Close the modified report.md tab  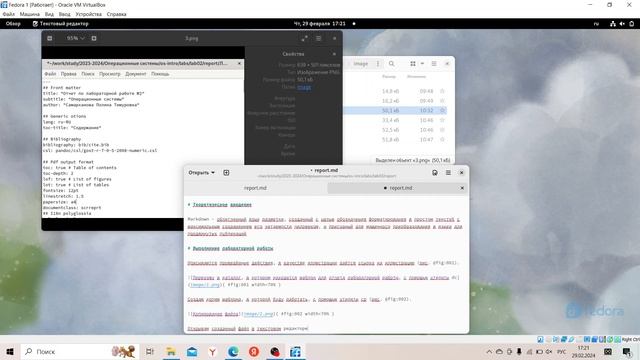coord(462,188)
